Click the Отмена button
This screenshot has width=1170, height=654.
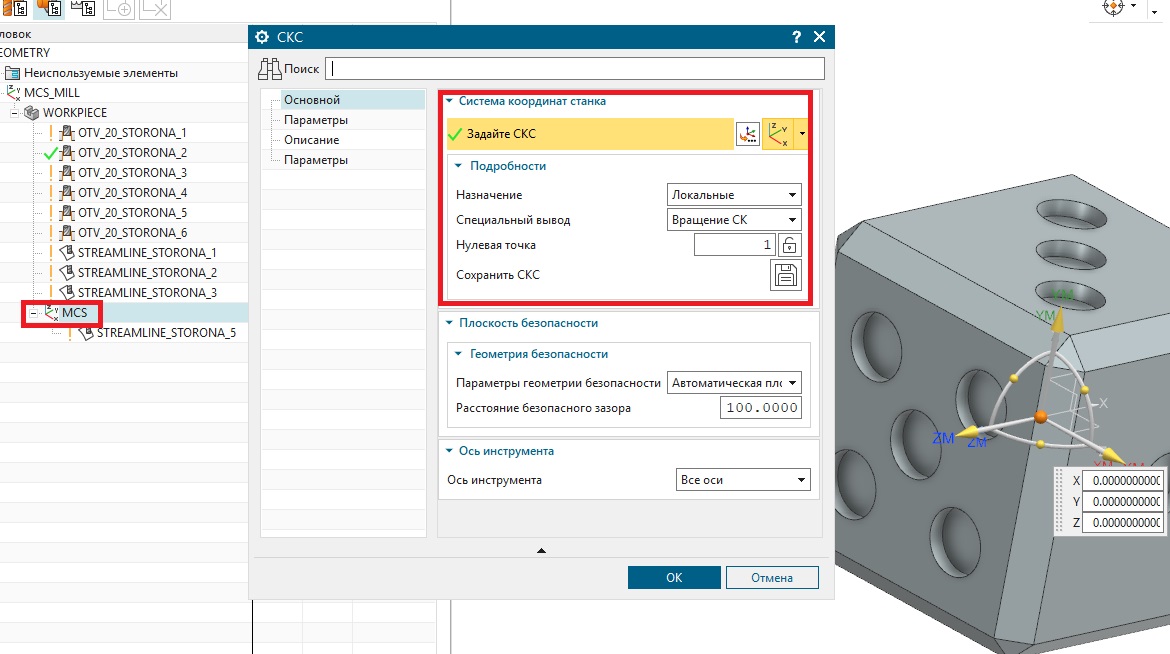[771, 577]
